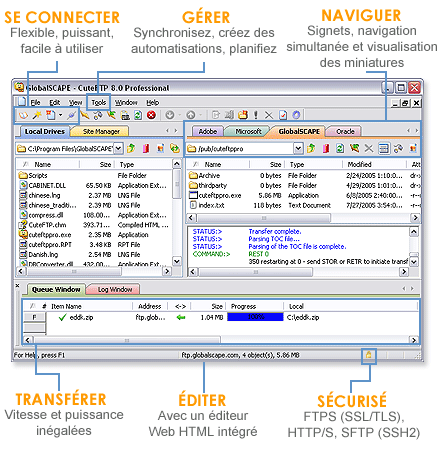
Task: Select CuteFTP.chm in the local list
Action: click(x=43, y=225)
